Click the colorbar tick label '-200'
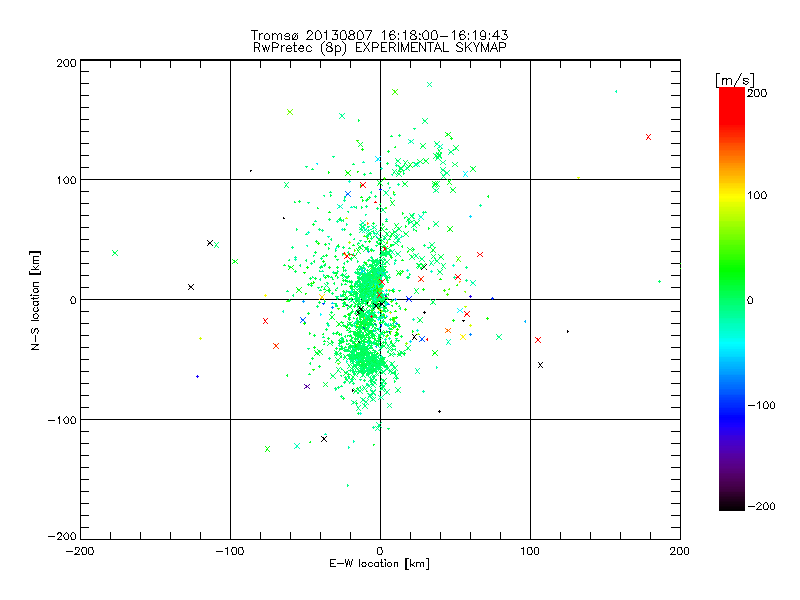Screen dimensions: 800x600 click(761, 506)
